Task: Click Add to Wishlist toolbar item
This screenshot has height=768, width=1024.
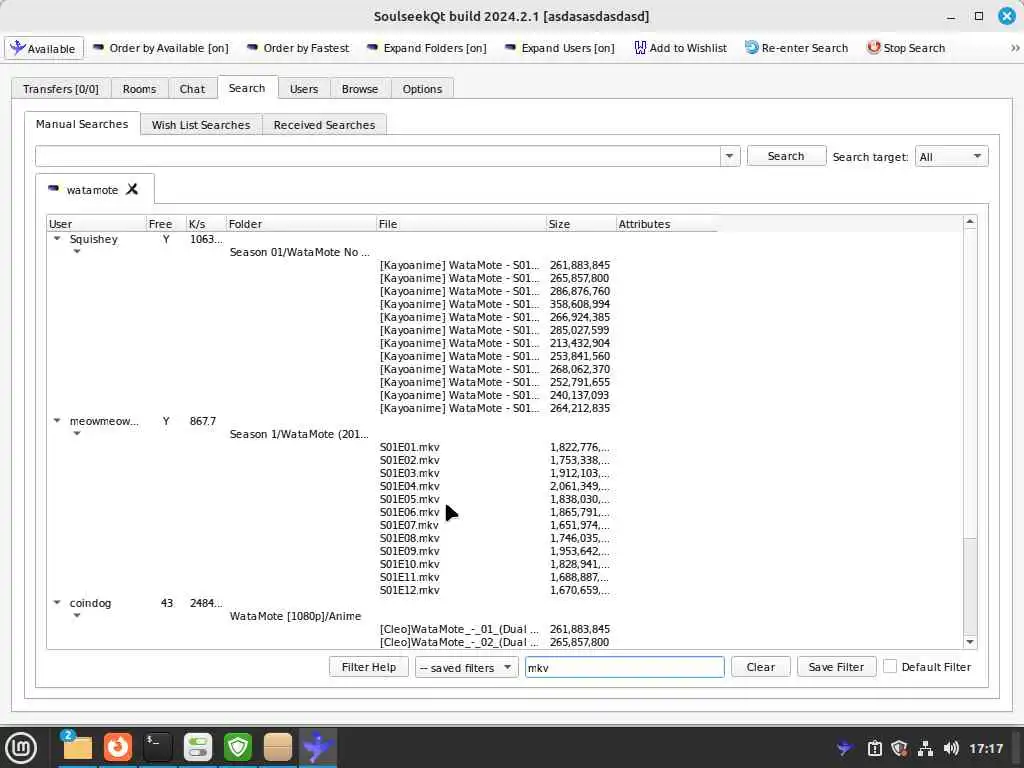Action: pos(680,48)
